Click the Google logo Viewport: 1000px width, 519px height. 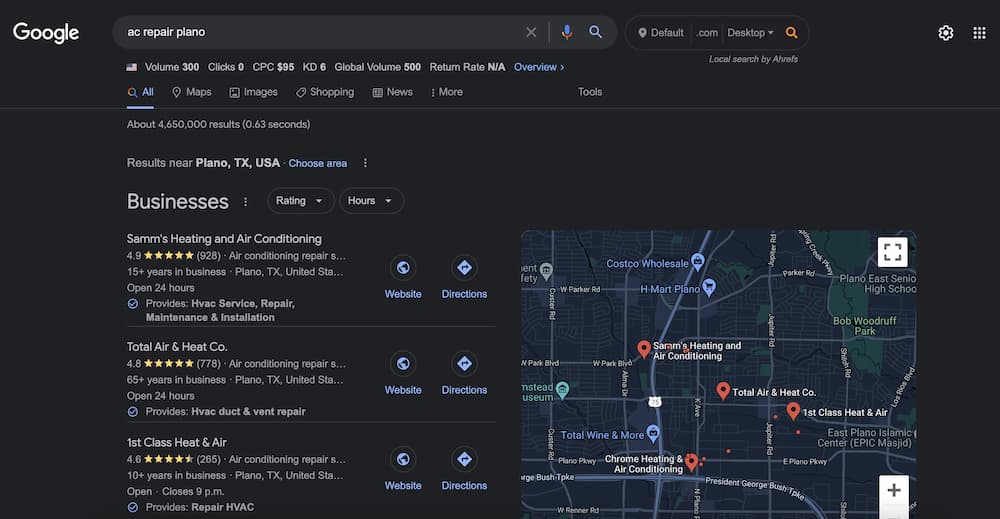(46, 33)
